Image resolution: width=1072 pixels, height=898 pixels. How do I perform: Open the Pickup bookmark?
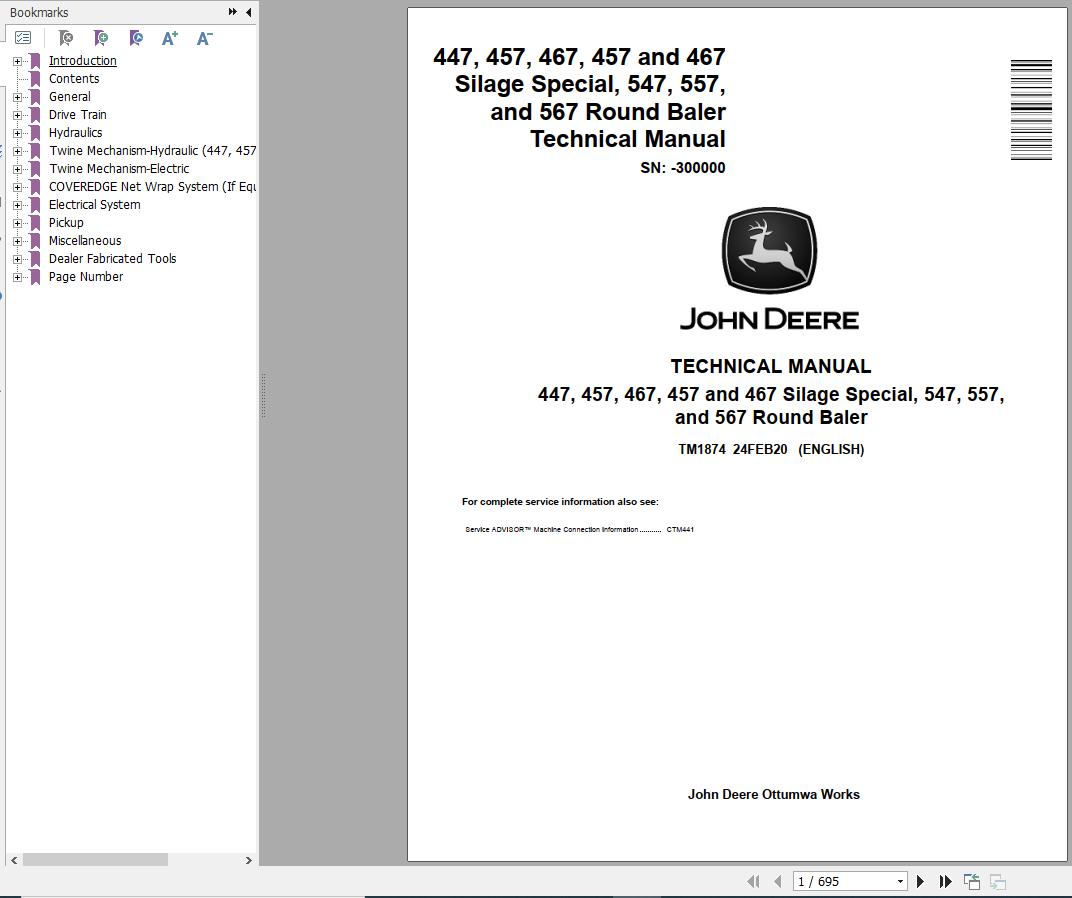point(66,223)
